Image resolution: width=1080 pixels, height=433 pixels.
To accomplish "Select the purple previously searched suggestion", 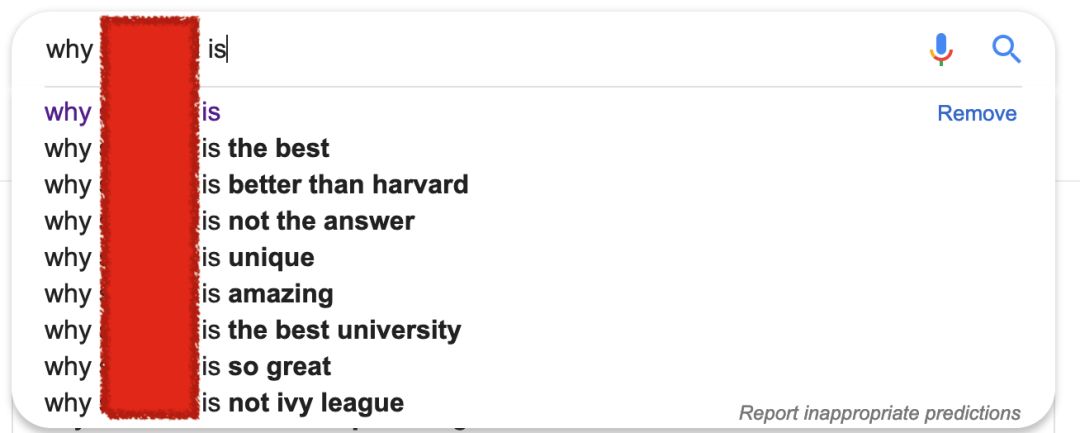I will [x=210, y=112].
